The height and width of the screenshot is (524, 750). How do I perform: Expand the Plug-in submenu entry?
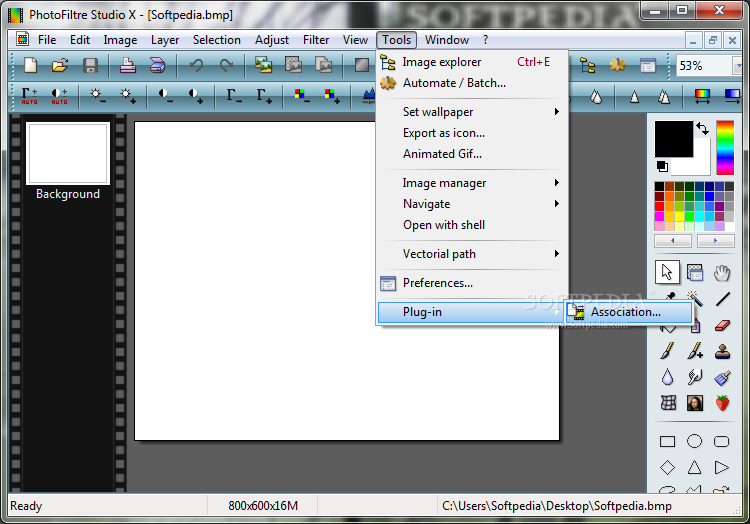tap(471, 312)
